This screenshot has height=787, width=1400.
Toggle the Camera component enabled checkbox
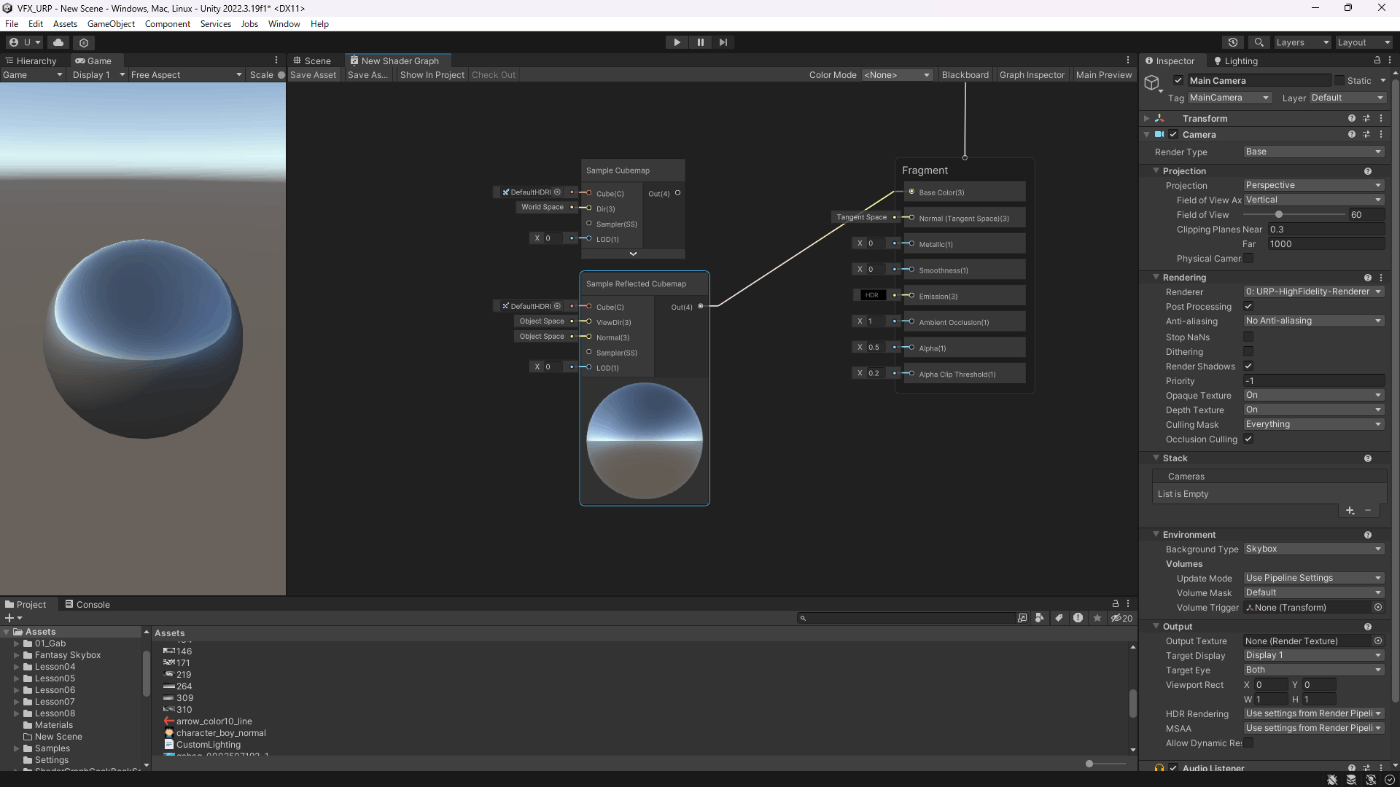pyautogui.click(x=1173, y=134)
